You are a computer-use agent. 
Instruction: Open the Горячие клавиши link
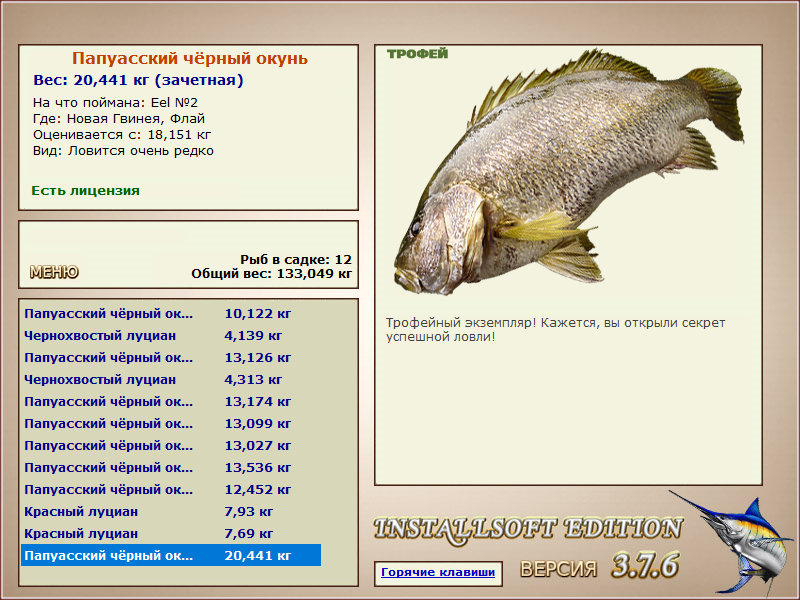[438, 572]
